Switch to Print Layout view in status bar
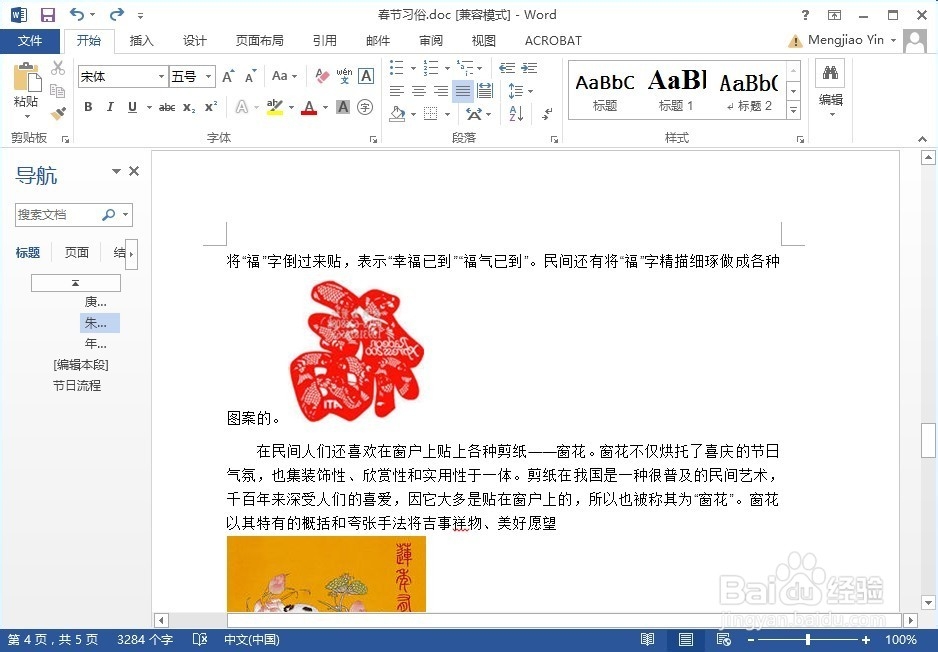 (x=686, y=639)
